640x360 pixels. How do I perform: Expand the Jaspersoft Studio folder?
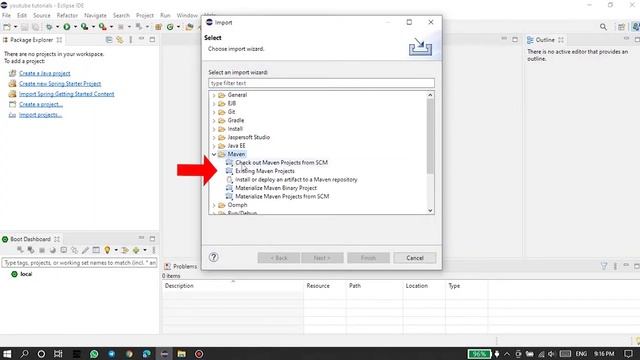tap(214, 138)
